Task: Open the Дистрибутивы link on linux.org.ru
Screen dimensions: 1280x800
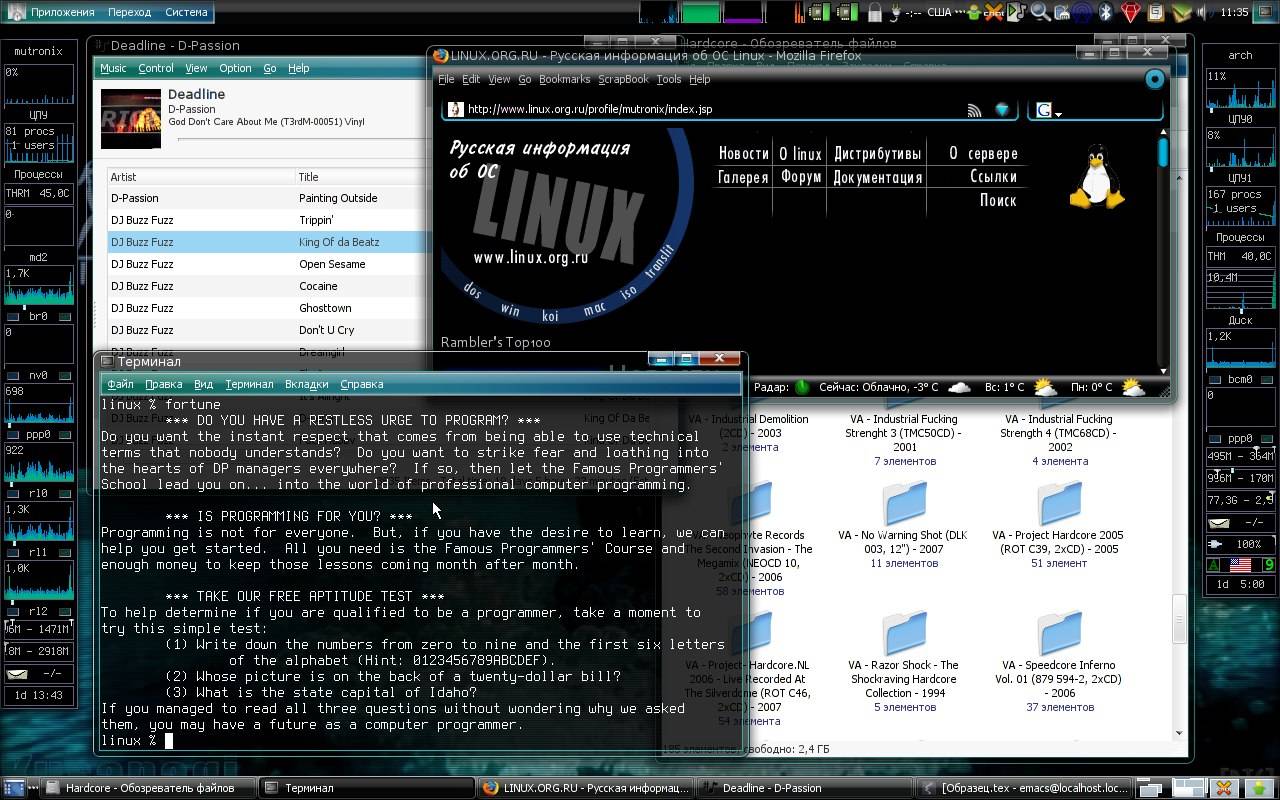Action: point(877,153)
